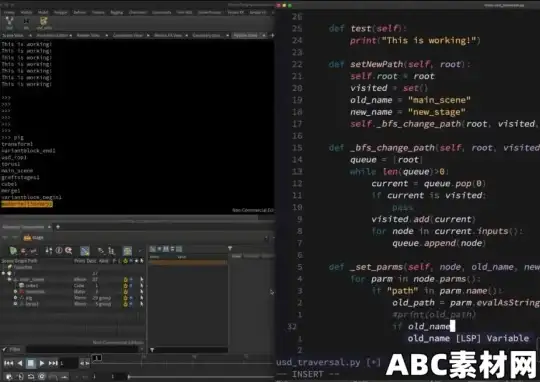Viewport: 540px width, 382px height.
Task: Expand the torus1 prim
Action: click(x=15, y=304)
